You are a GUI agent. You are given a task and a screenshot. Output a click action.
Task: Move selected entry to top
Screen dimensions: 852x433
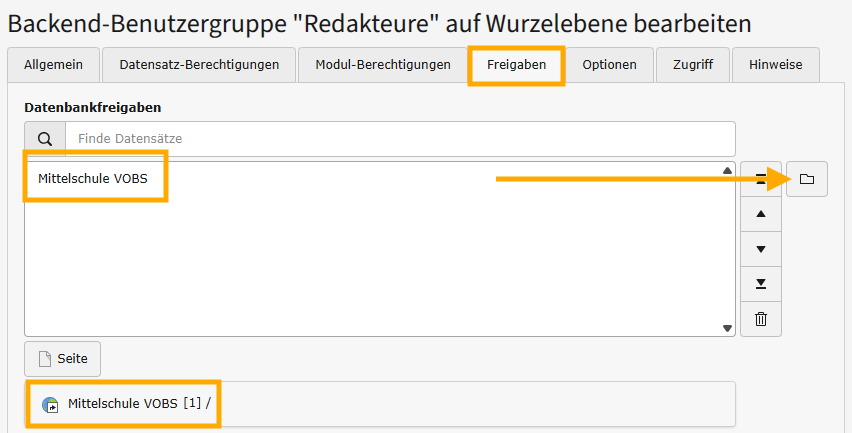click(761, 179)
